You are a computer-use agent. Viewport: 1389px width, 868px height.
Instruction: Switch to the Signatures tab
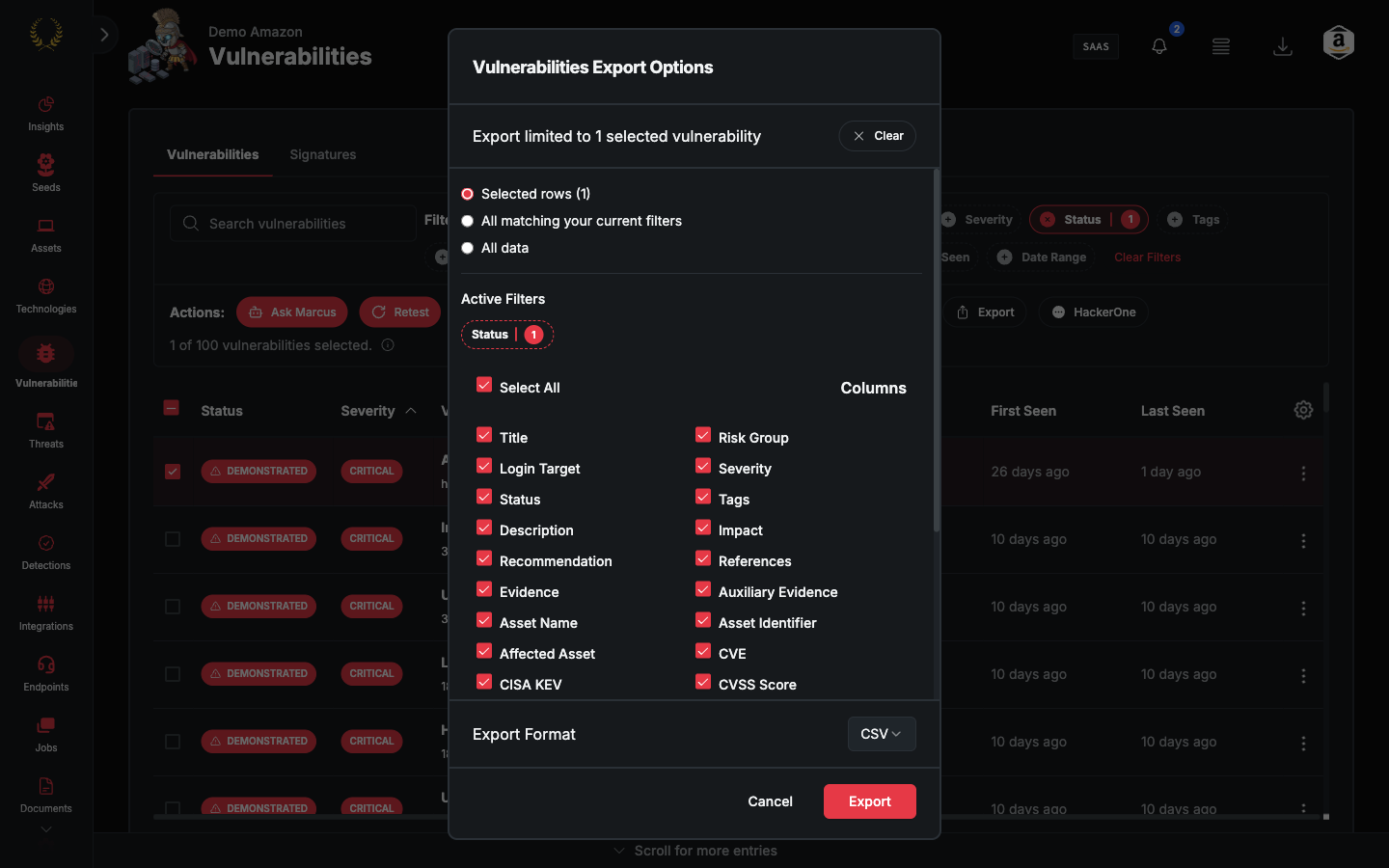tap(323, 154)
